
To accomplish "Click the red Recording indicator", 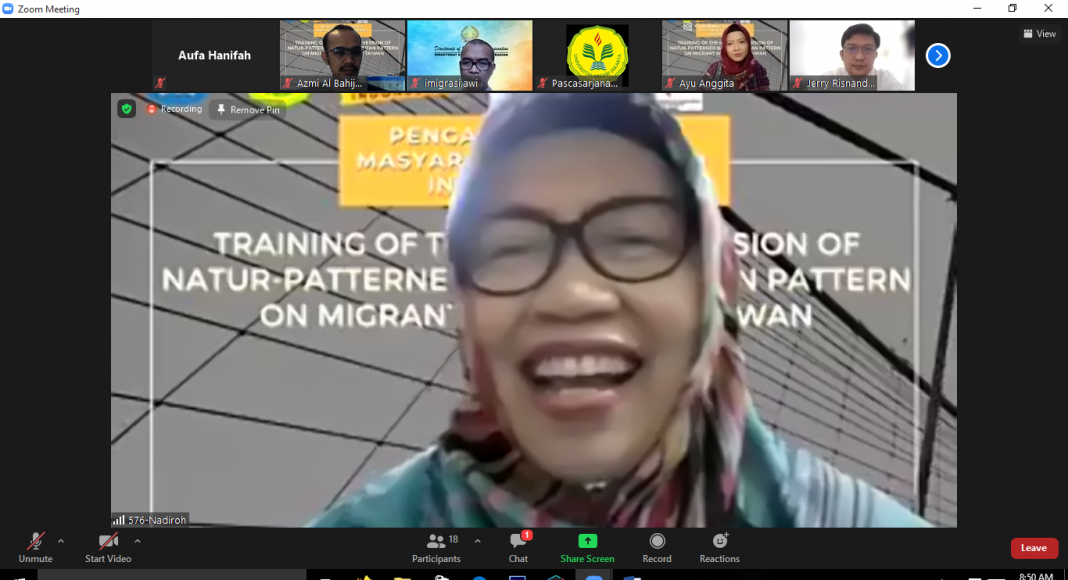I will pyautogui.click(x=174, y=109).
